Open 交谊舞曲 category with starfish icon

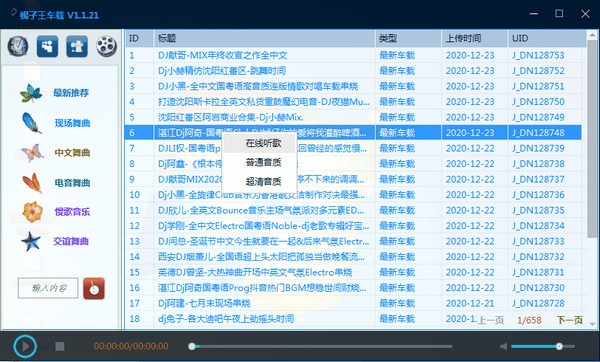(54, 241)
